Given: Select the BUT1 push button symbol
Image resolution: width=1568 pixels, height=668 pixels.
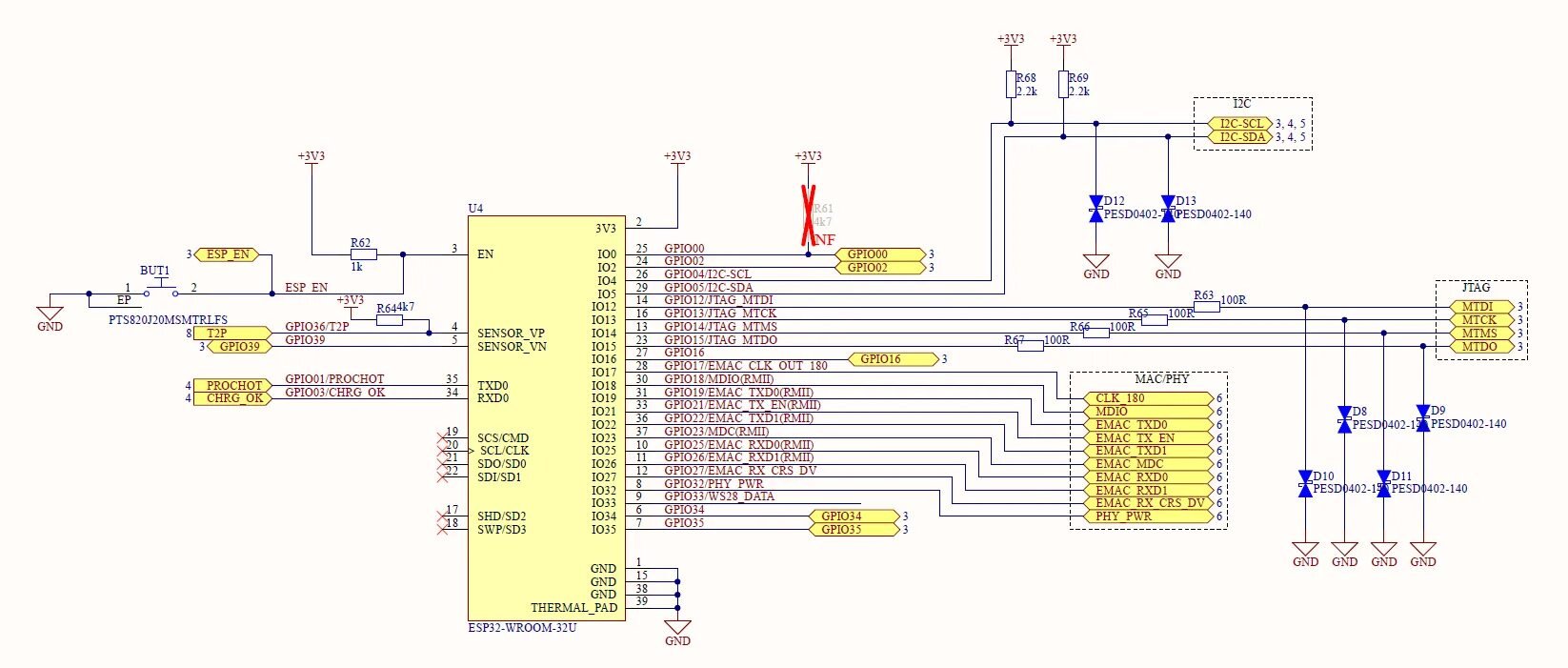Looking at the screenshot, I should (160, 291).
